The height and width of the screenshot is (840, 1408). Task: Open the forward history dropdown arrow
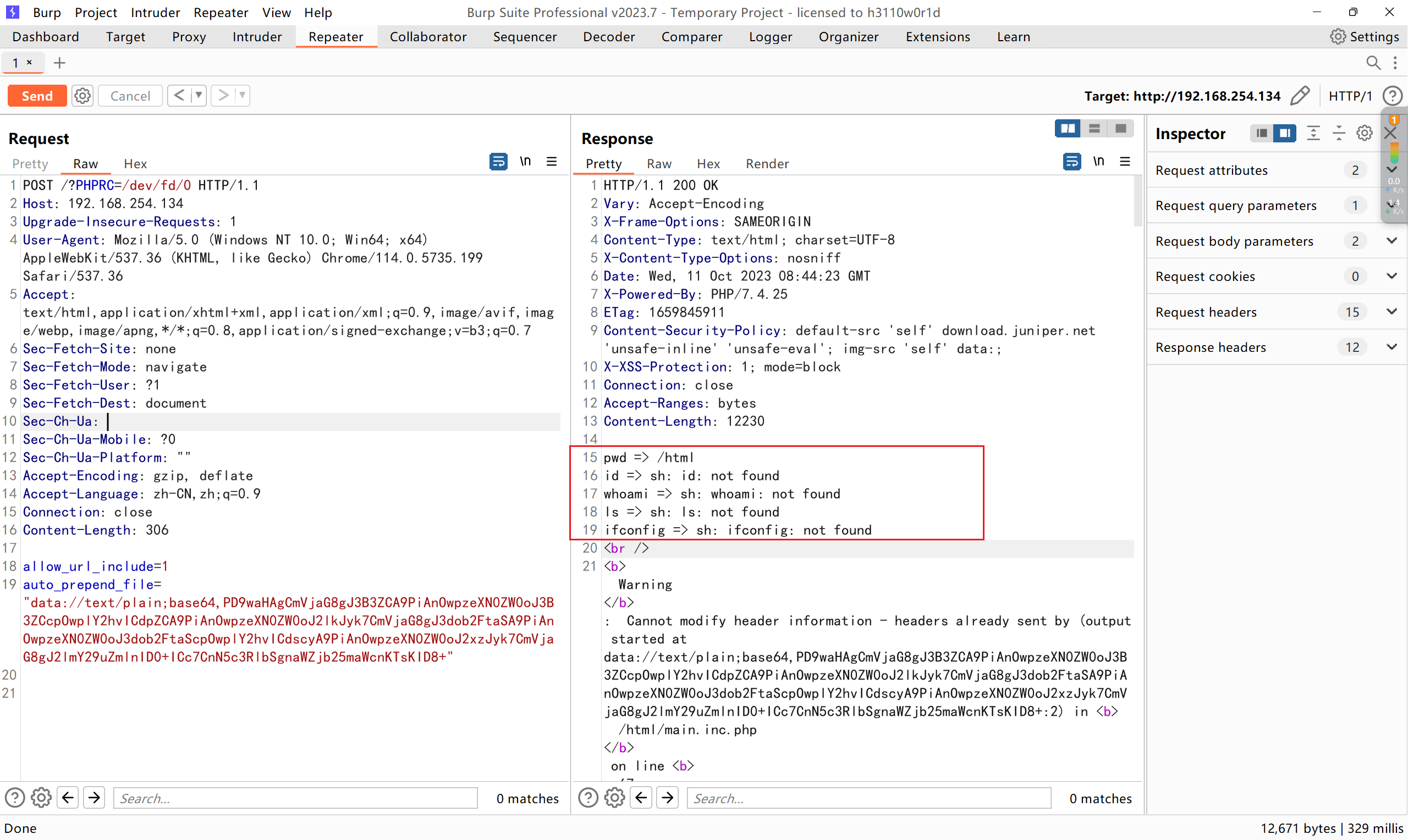tap(243, 95)
